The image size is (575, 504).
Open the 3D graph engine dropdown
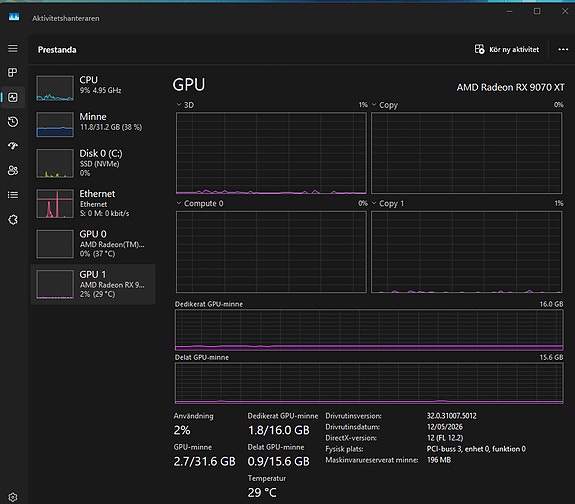[x=185, y=105]
